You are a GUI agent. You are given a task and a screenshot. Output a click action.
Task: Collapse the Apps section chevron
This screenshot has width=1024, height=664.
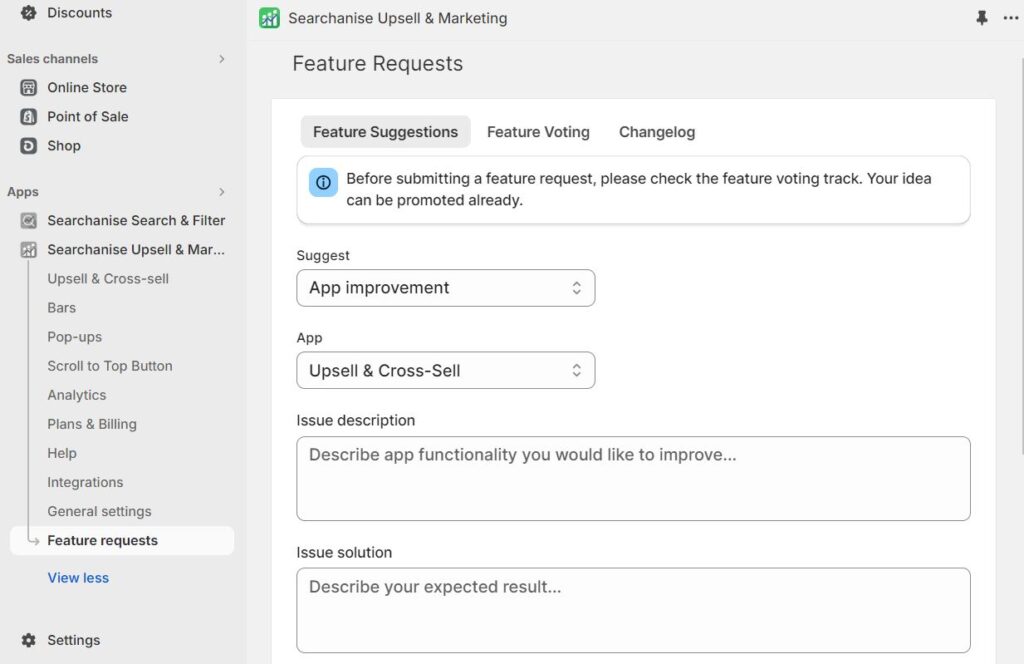[x=222, y=192]
